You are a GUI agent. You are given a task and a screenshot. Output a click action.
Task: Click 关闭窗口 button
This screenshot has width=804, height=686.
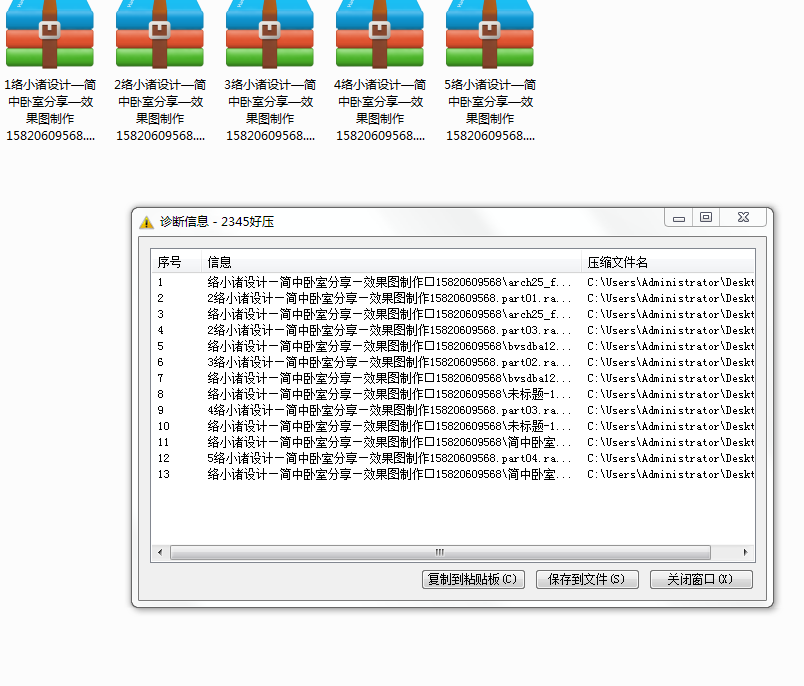(701, 579)
